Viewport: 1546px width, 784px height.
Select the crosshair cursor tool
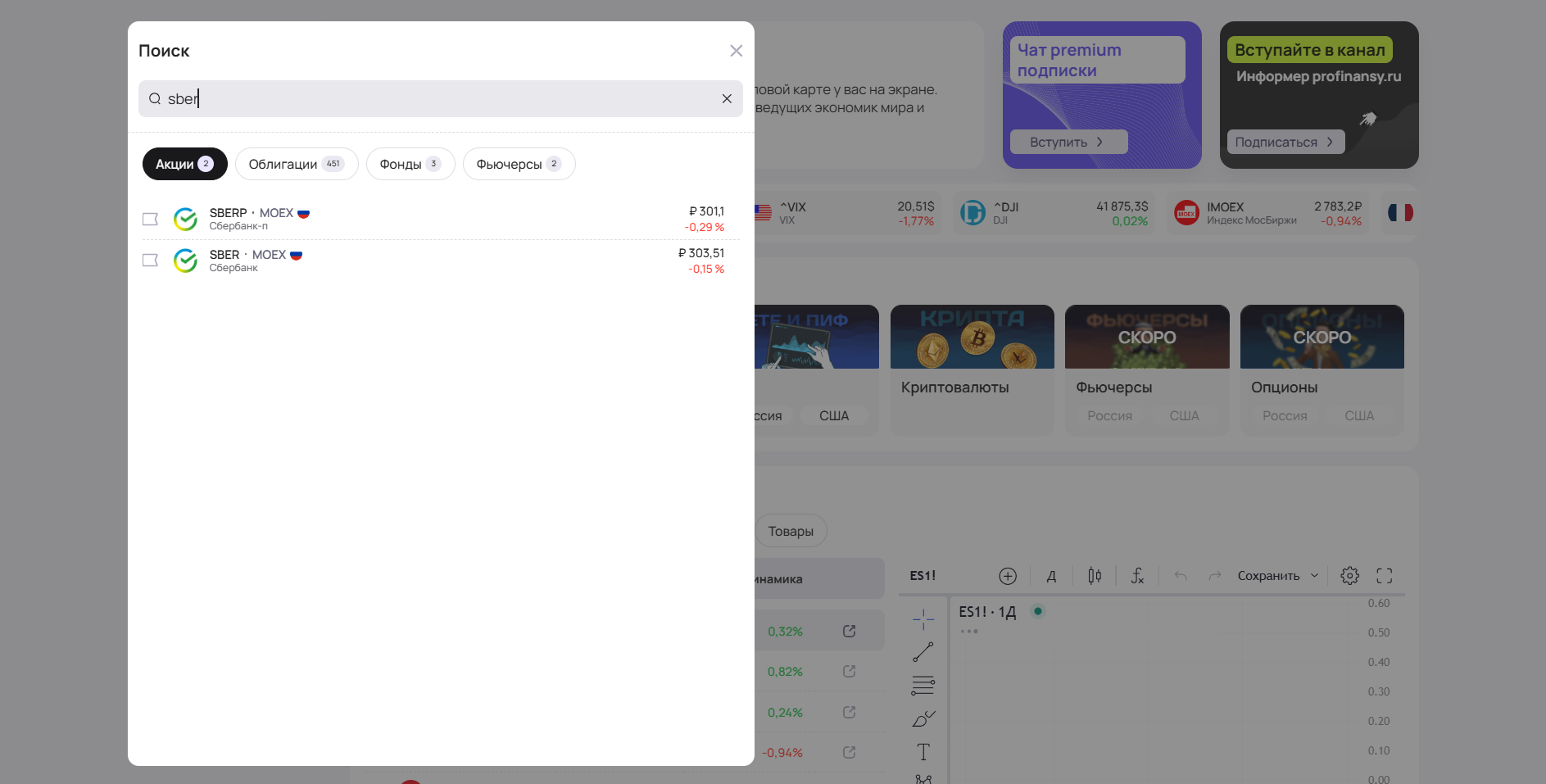(x=923, y=619)
